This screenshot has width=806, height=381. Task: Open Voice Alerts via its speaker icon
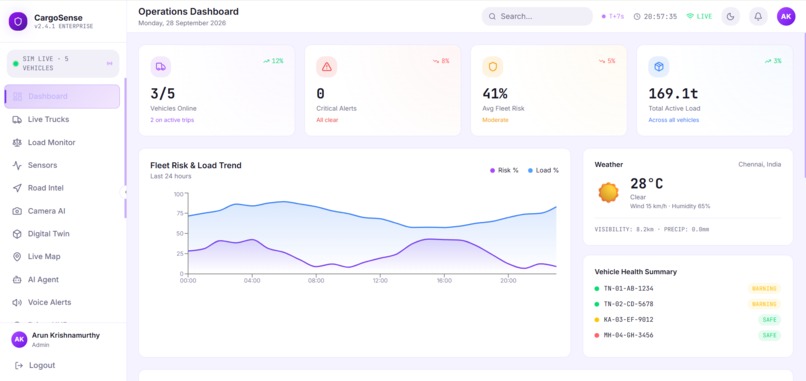tap(17, 302)
